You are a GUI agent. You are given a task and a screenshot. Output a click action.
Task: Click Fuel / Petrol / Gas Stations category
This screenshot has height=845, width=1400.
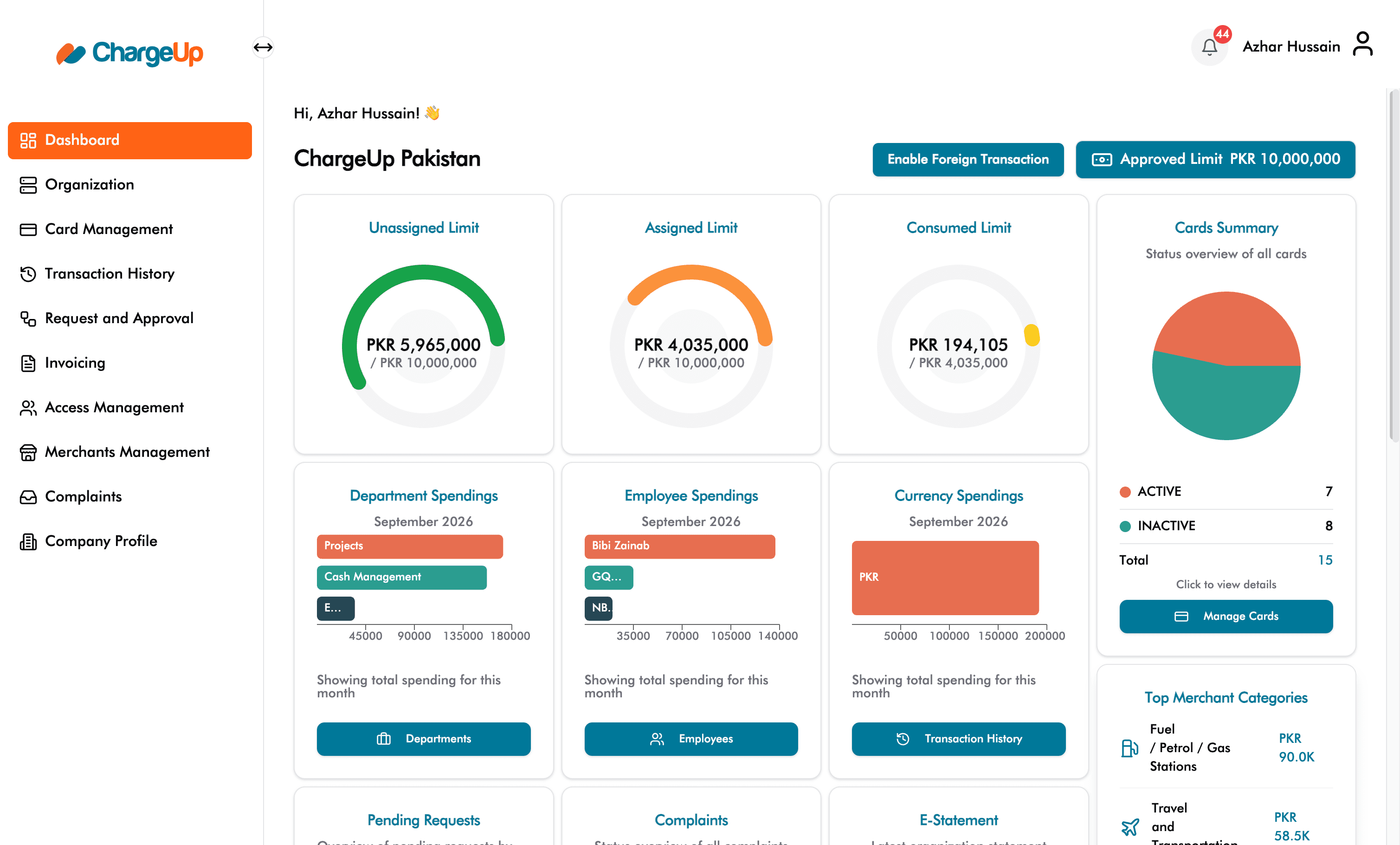[x=1190, y=748]
